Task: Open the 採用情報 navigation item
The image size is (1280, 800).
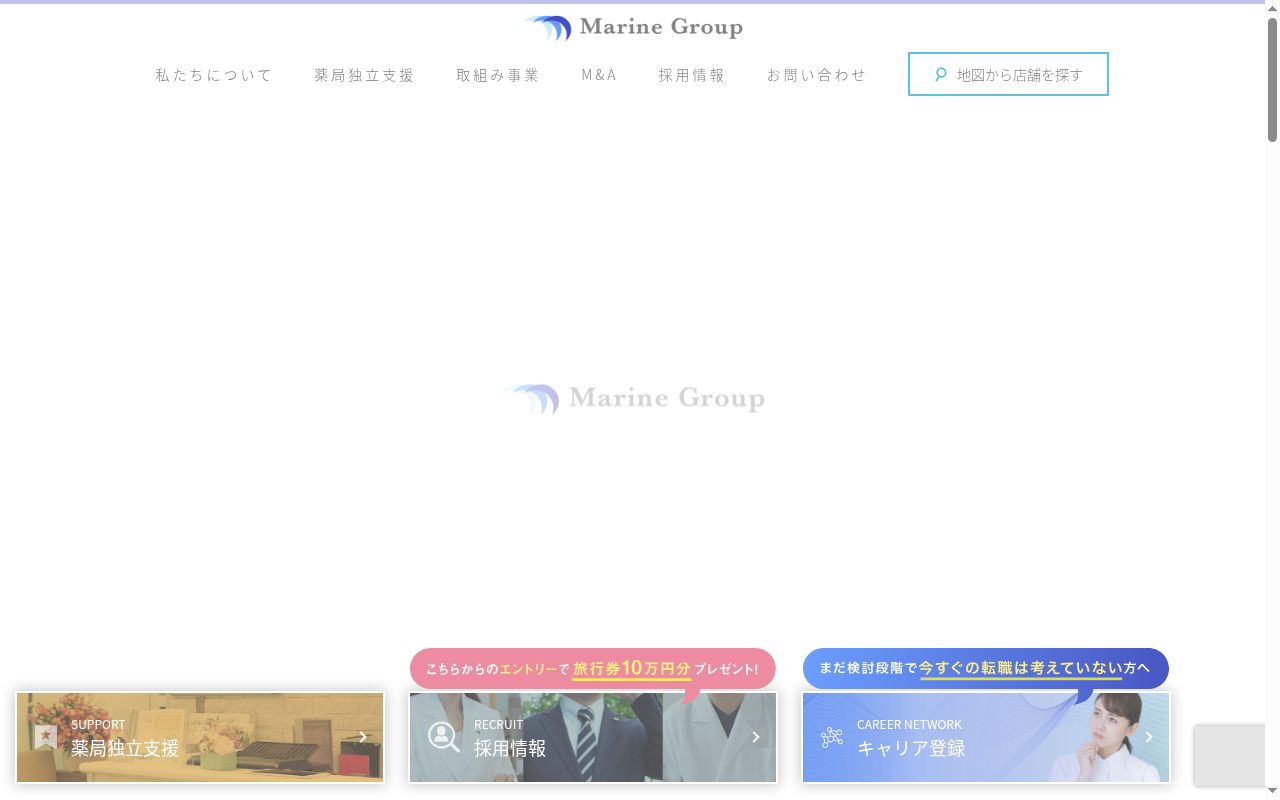Action: tap(692, 75)
